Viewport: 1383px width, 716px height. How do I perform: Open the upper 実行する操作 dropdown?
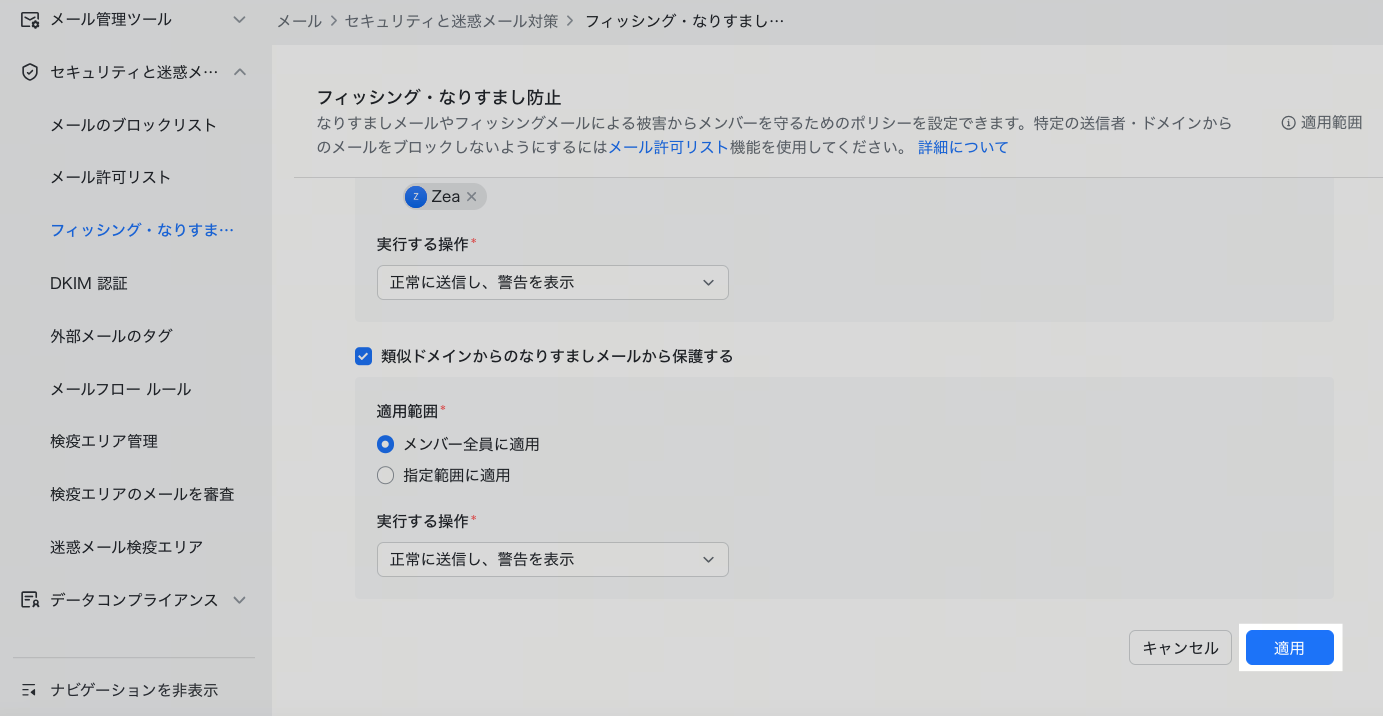552,283
